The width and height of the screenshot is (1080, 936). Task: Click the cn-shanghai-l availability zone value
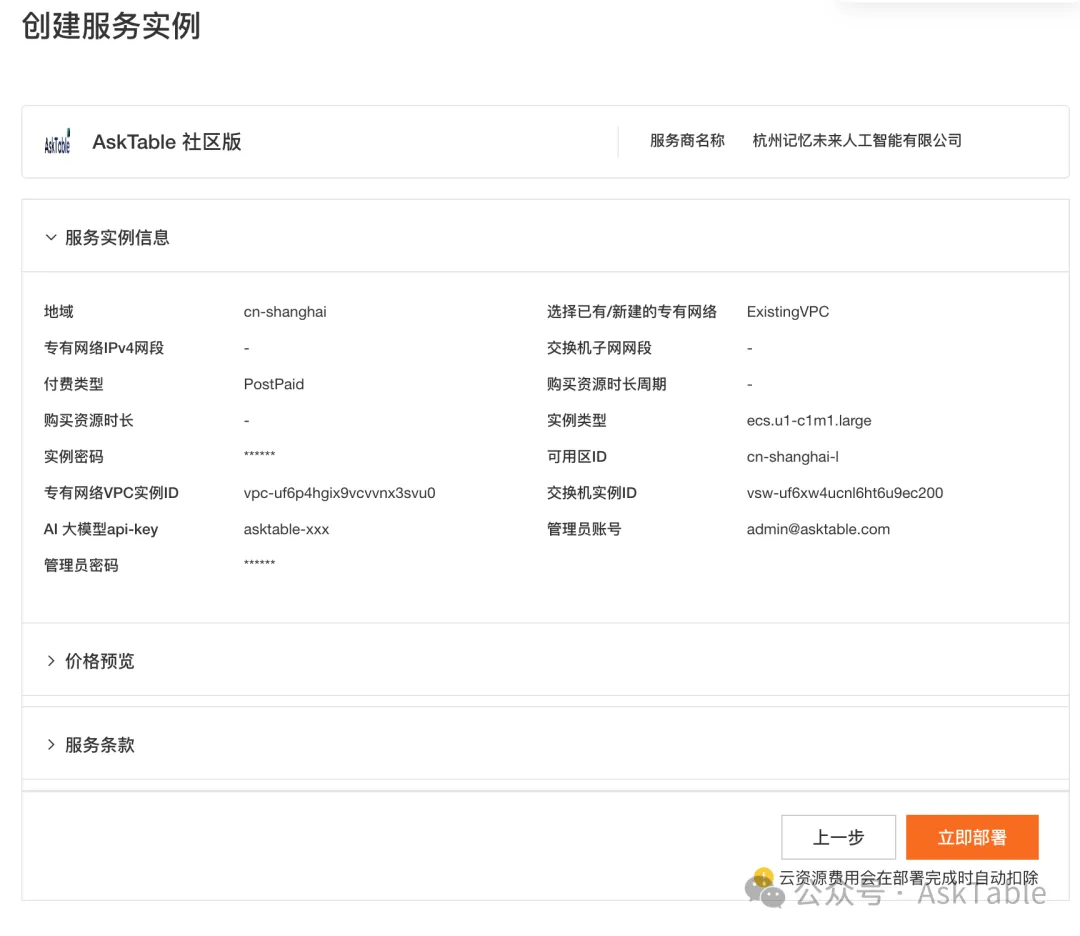point(793,457)
